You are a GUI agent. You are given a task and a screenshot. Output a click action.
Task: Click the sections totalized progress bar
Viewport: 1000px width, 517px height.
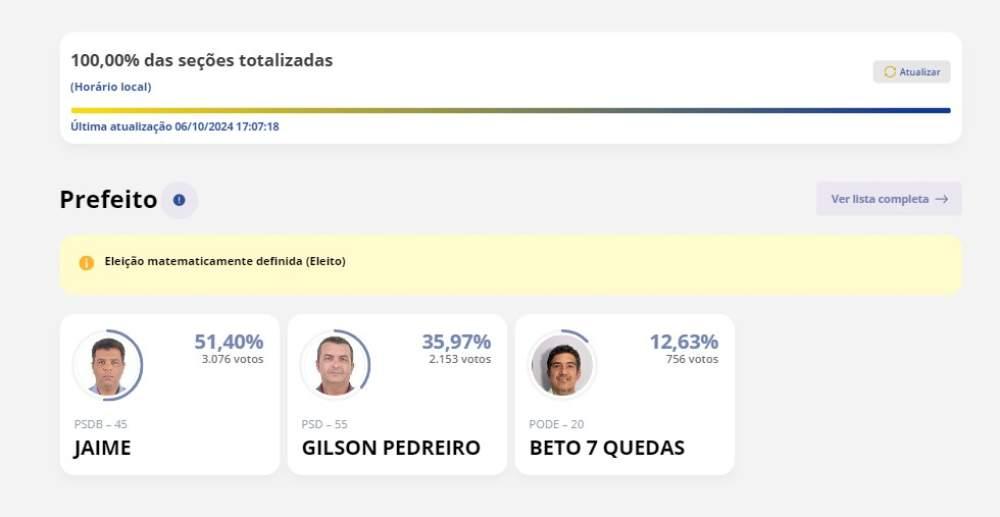coord(510,110)
